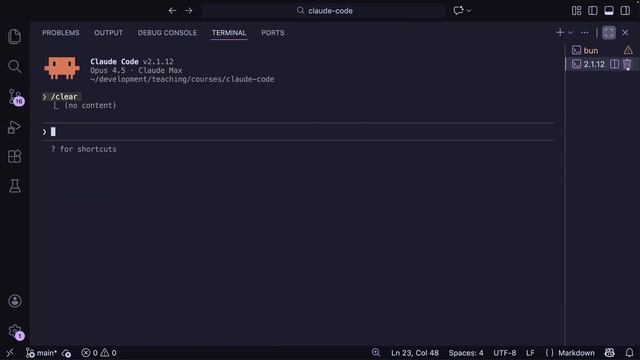Go forward with the right arrow
This screenshot has width=640, height=360.
pos(189,11)
